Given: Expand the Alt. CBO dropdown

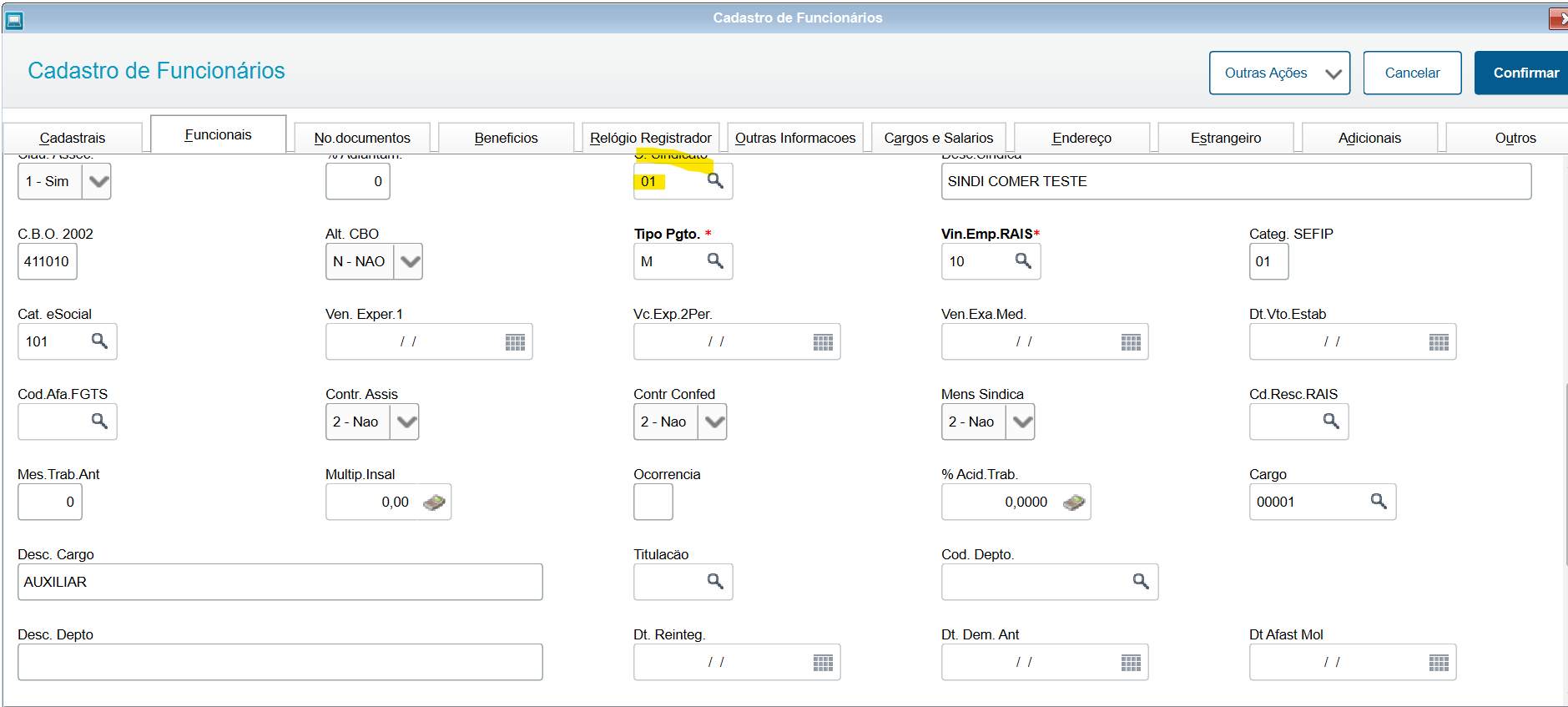Looking at the screenshot, I should 409,261.
